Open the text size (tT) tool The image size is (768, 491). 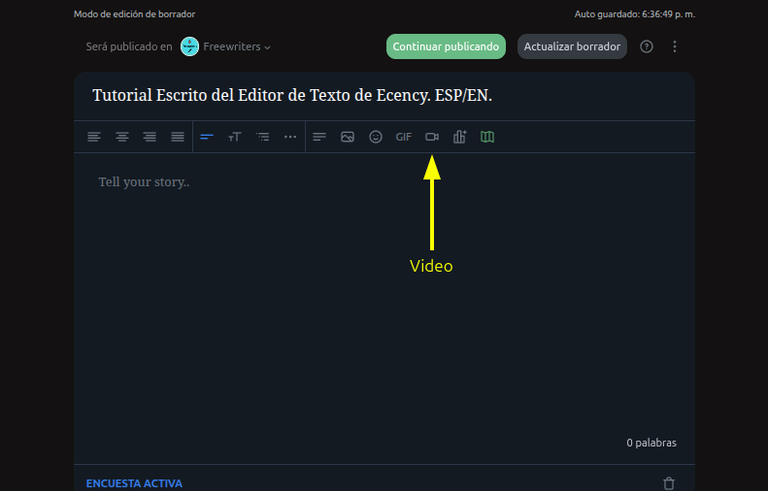pyautogui.click(x=235, y=137)
